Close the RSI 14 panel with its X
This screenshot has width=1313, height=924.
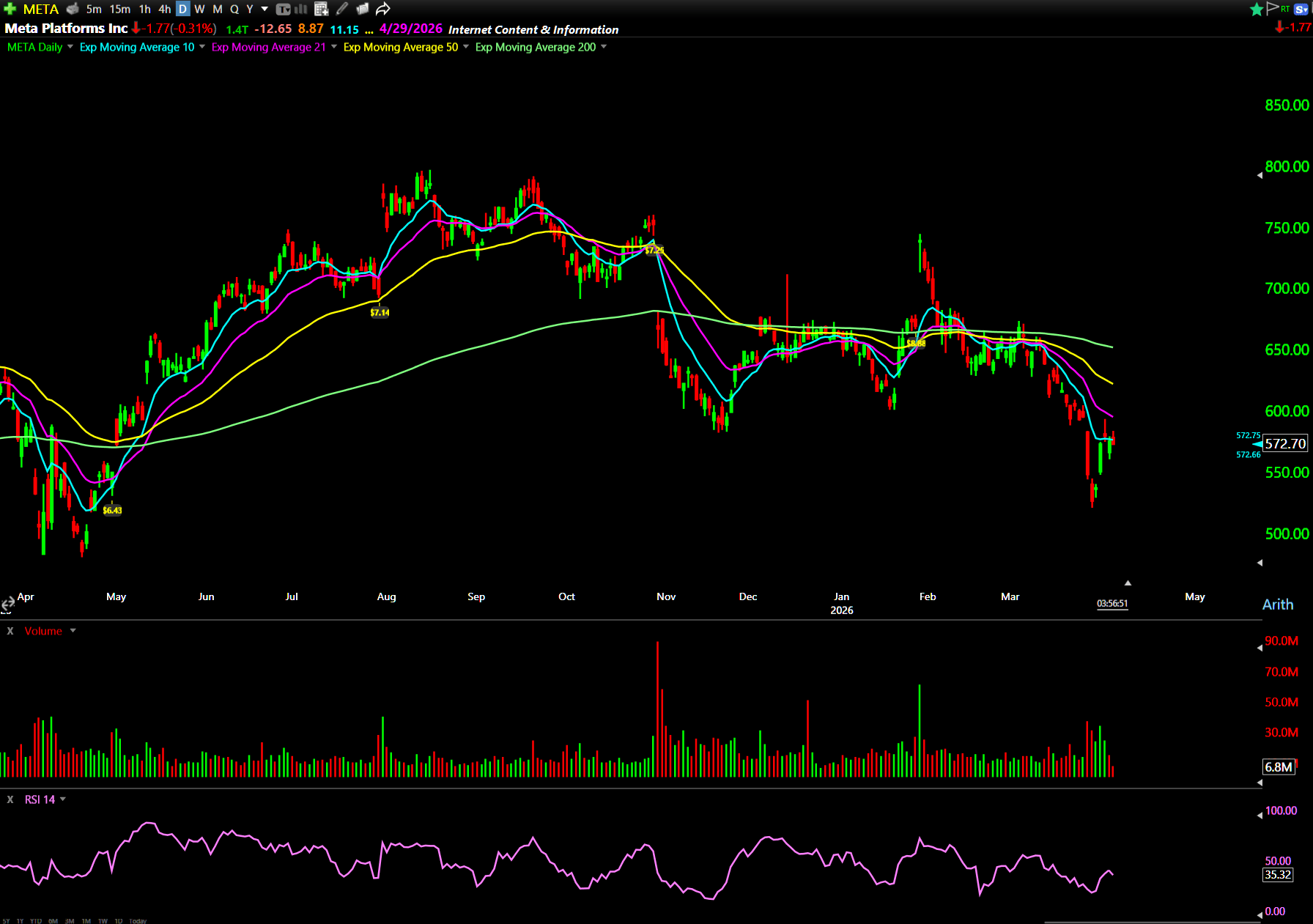[x=10, y=799]
